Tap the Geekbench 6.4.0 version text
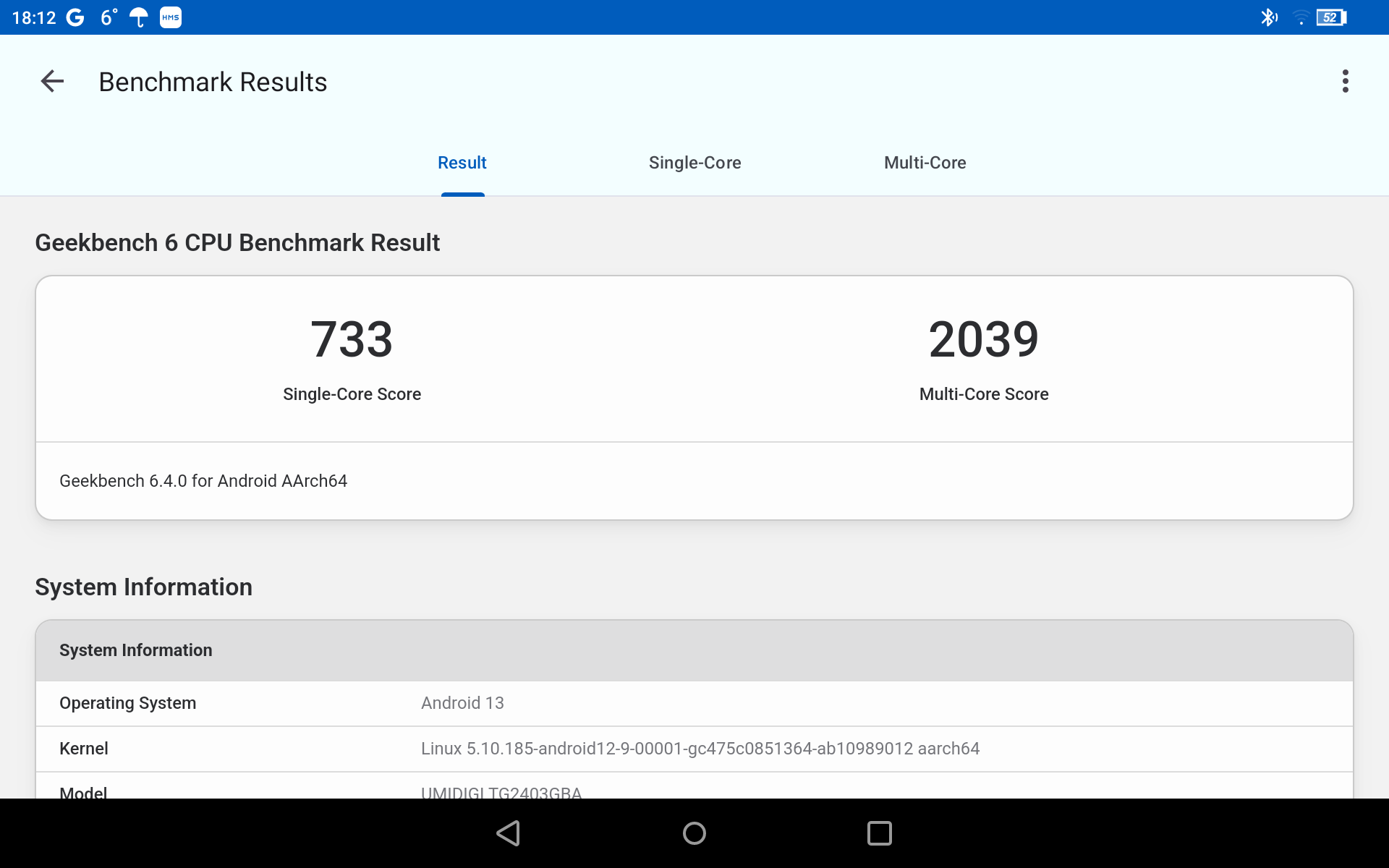 click(203, 481)
